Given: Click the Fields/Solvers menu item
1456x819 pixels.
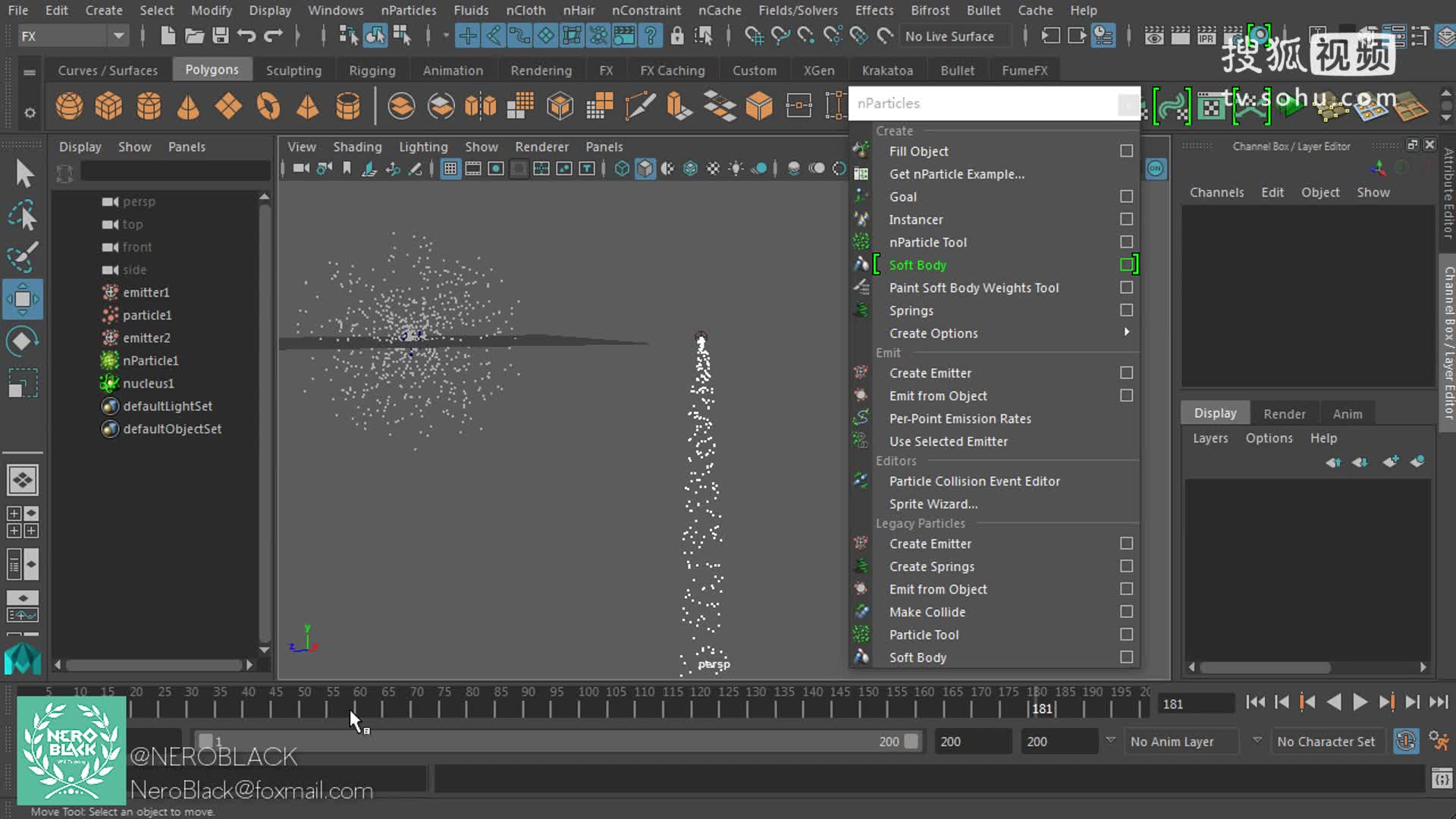Looking at the screenshot, I should click(798, 10).
